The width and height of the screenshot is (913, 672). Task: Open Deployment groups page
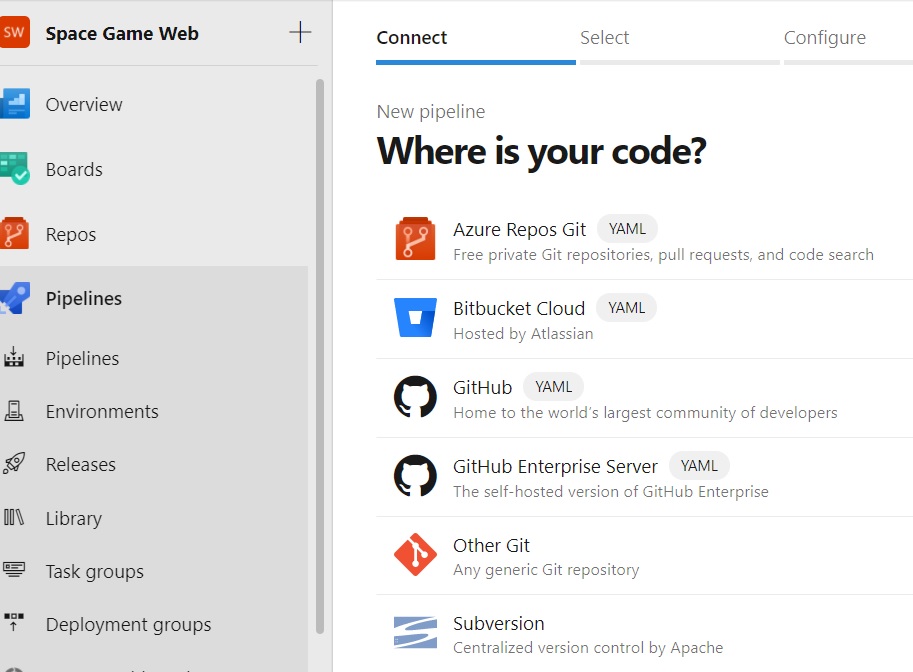pos(128,624)
